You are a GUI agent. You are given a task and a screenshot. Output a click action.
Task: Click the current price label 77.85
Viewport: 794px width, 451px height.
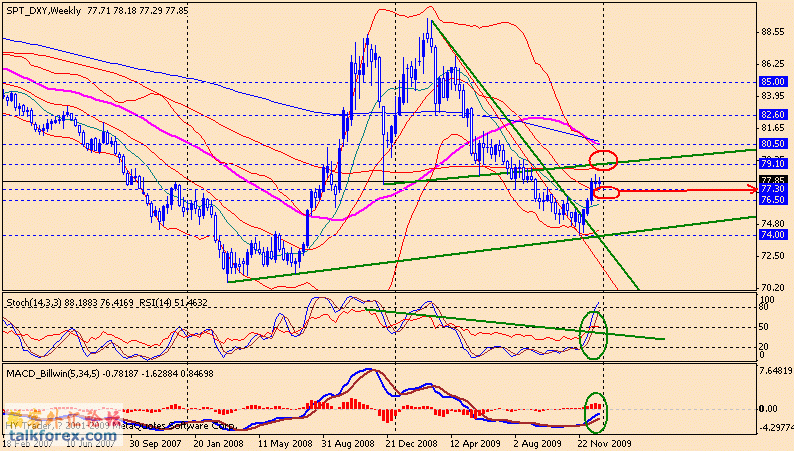pos(773,180)
